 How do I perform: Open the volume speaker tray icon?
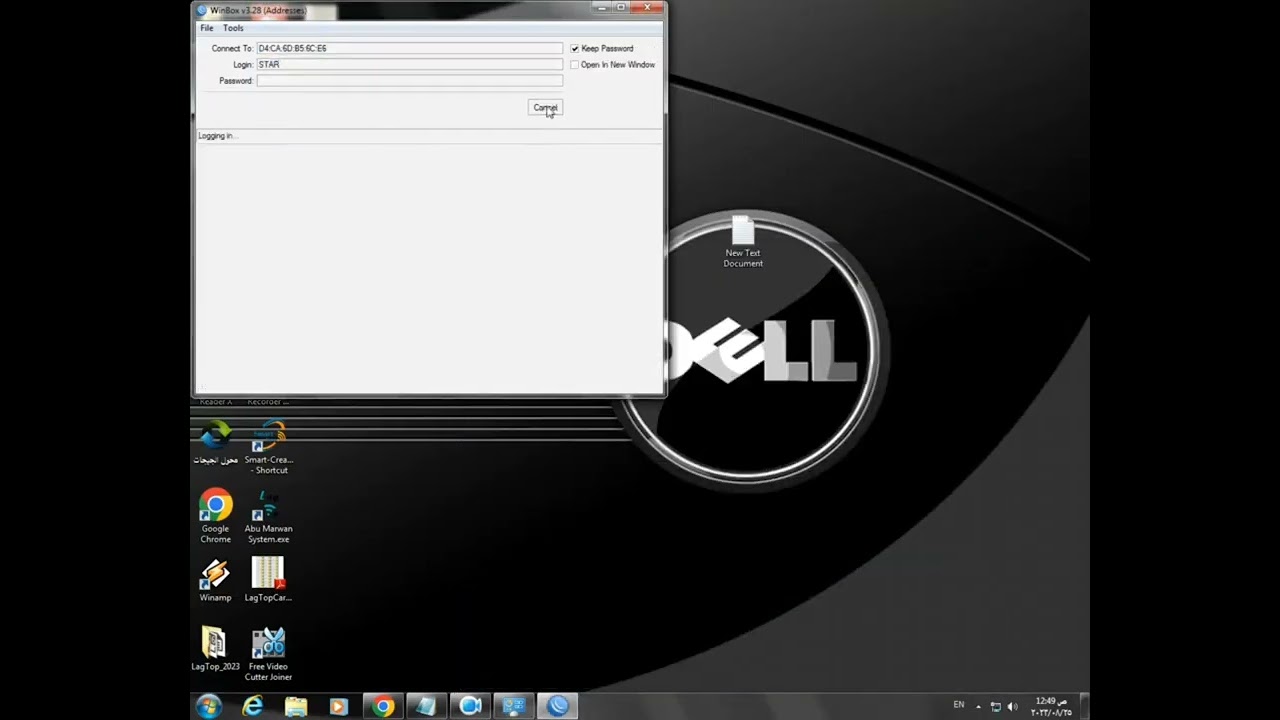[x=1013, y=707]
